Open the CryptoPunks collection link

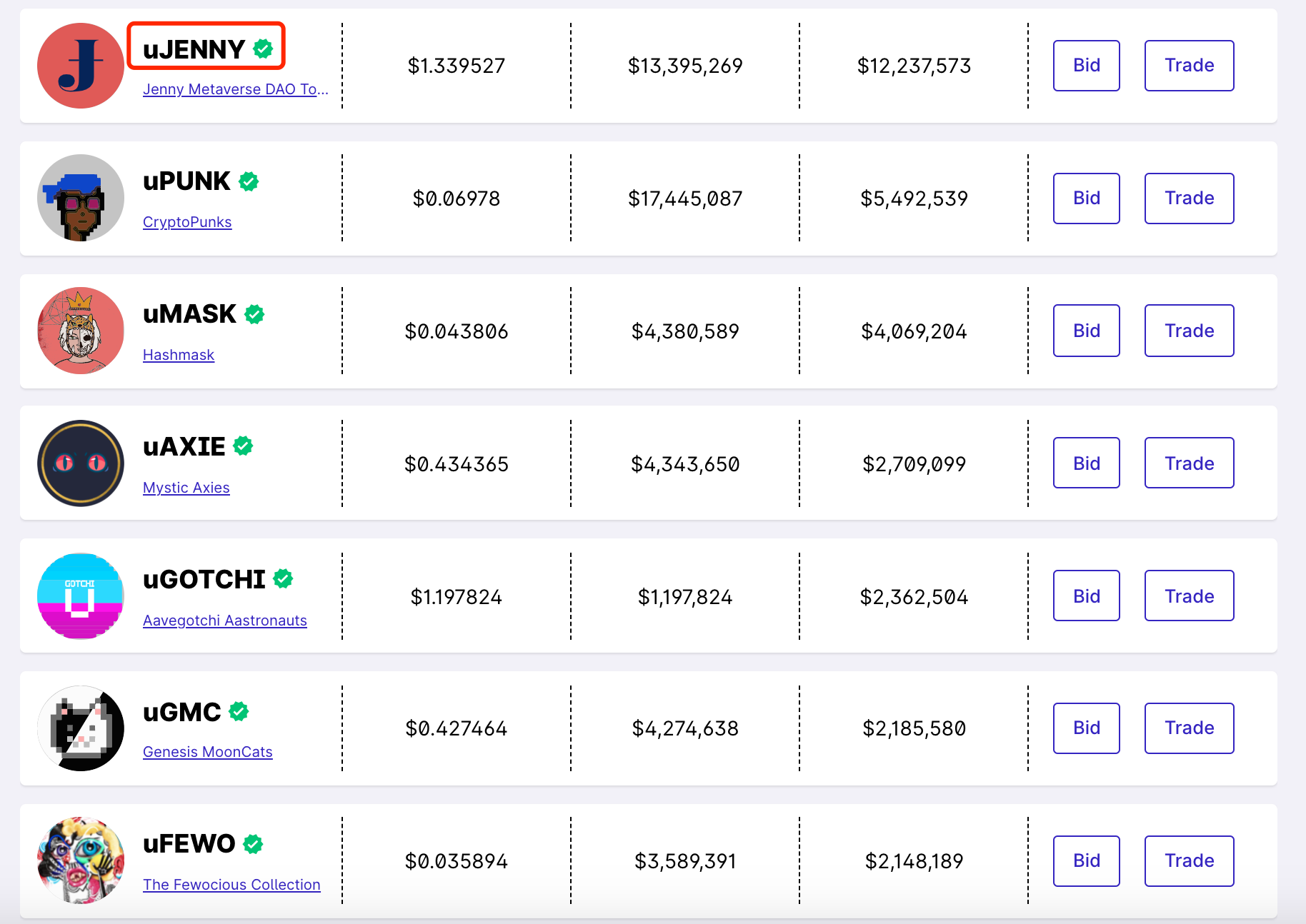187,222
